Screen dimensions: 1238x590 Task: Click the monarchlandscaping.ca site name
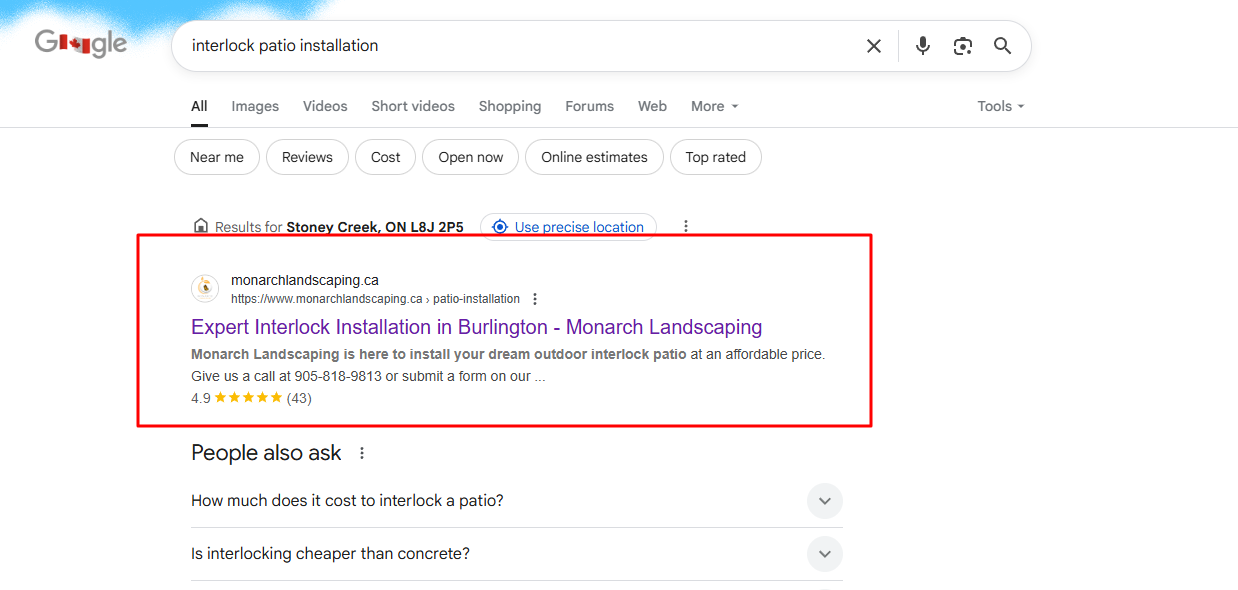305,280
